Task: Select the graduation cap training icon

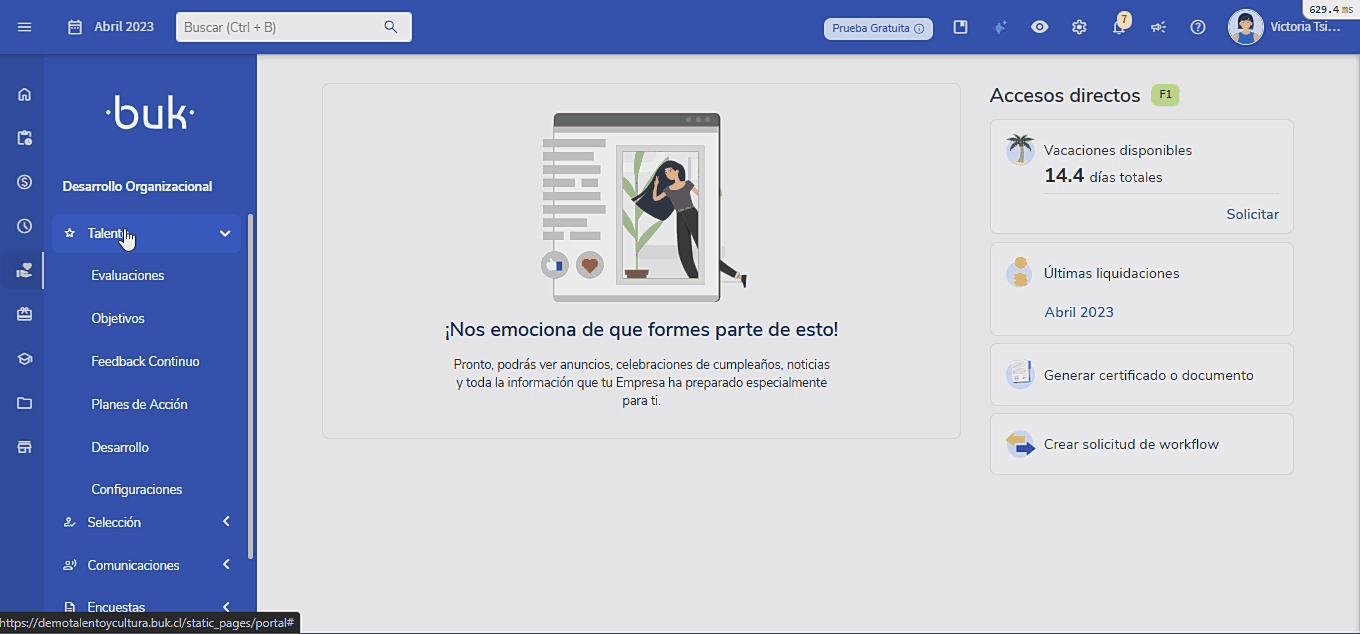Action: point(22,358)
